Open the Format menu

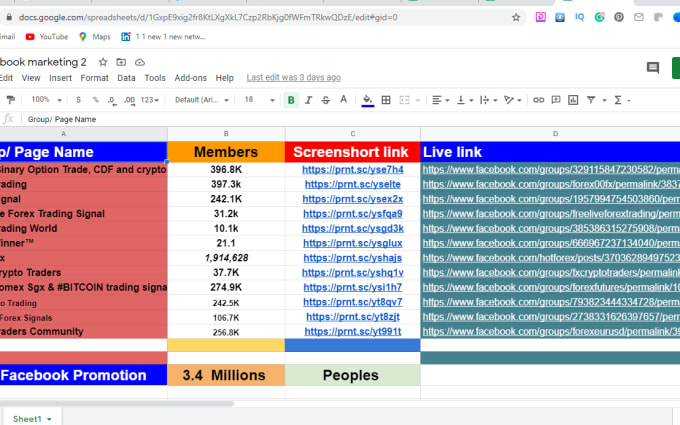(x=94, y=78)
